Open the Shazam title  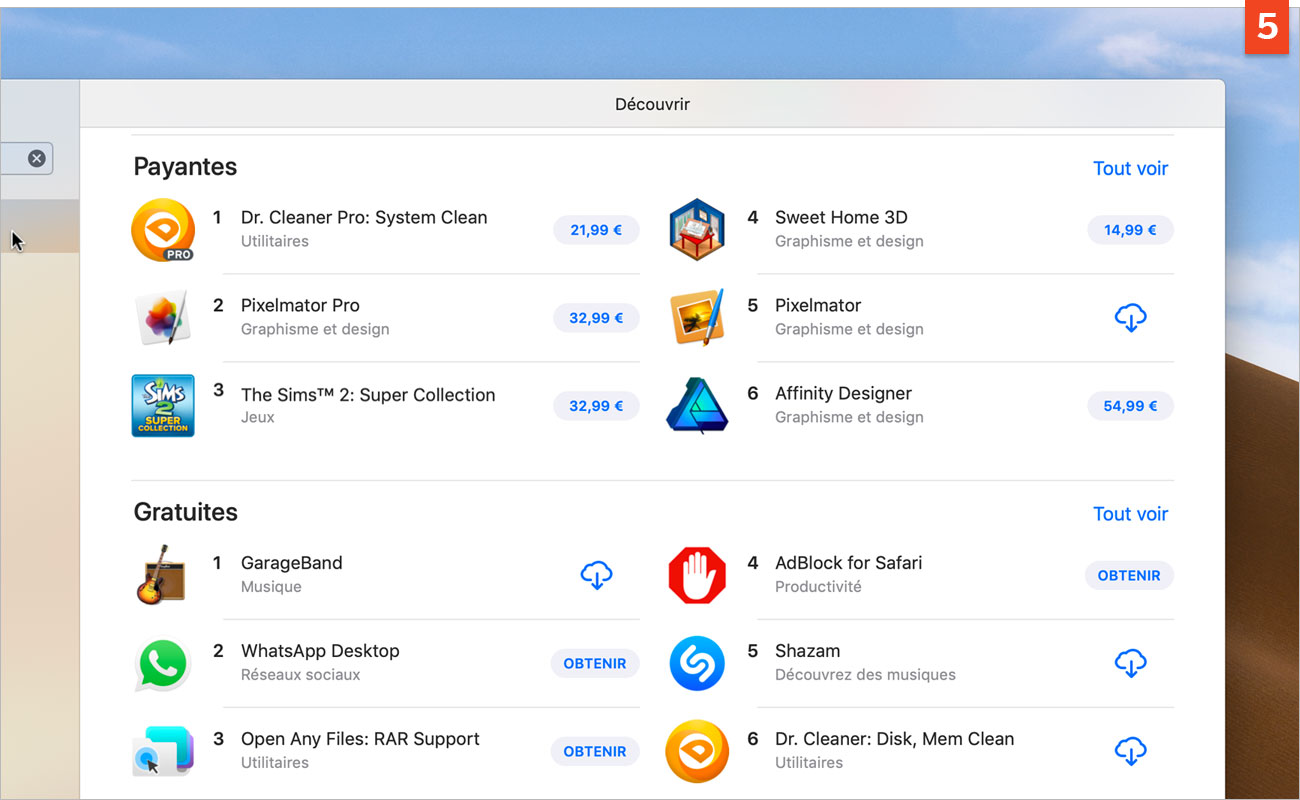pos(807,650)
